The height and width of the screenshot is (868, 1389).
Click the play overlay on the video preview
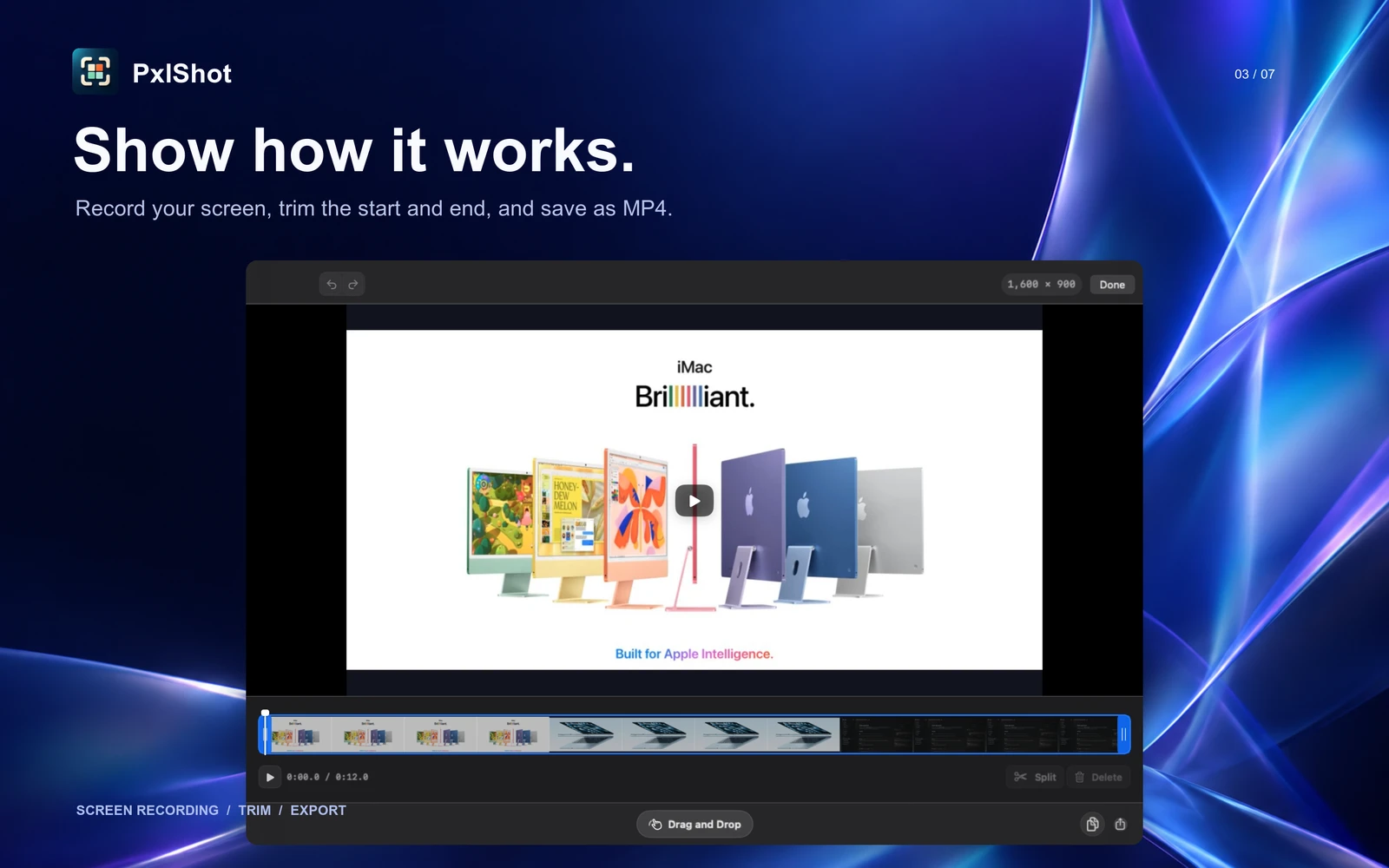click(694, 501)
